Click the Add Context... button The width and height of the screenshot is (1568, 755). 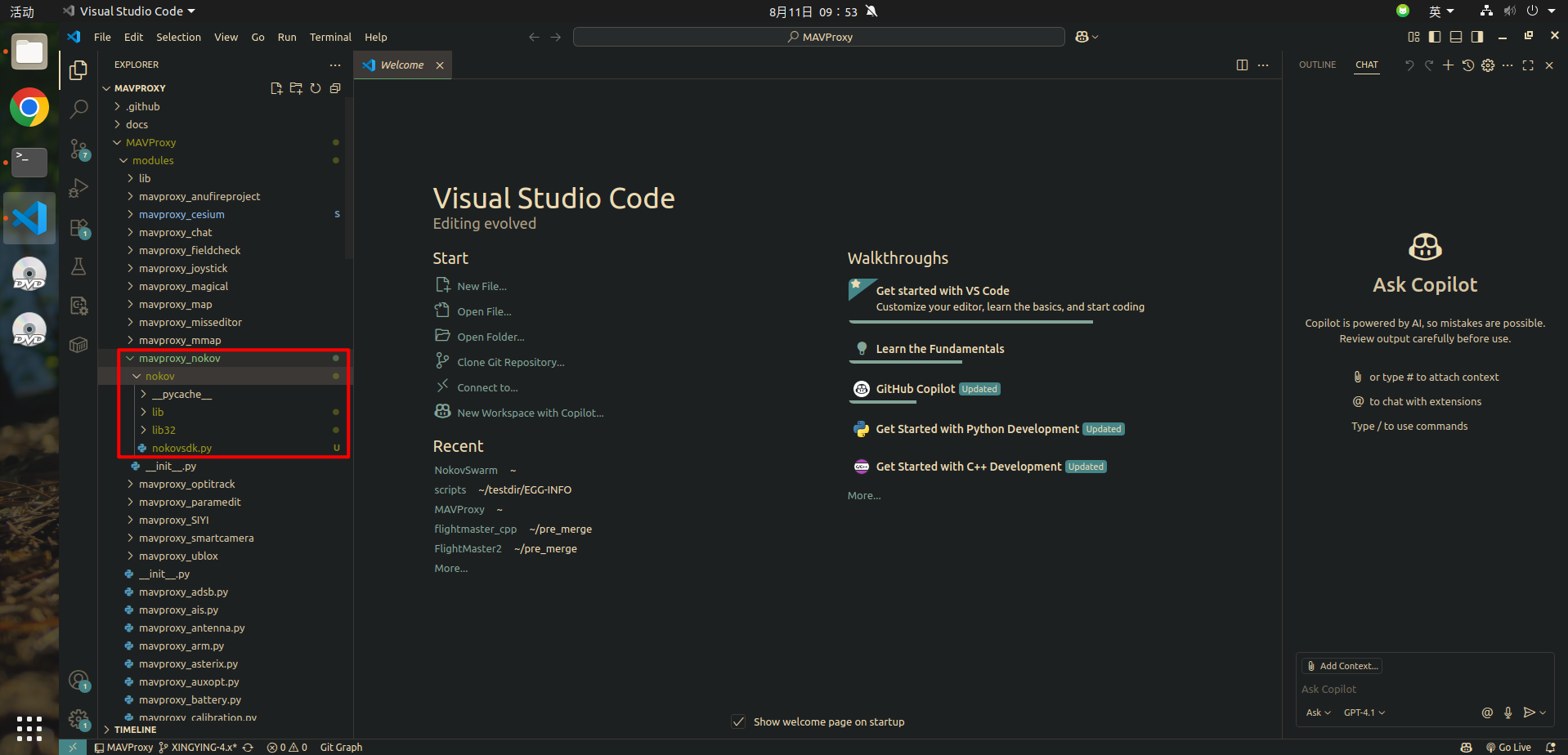tap(1342, 666)
